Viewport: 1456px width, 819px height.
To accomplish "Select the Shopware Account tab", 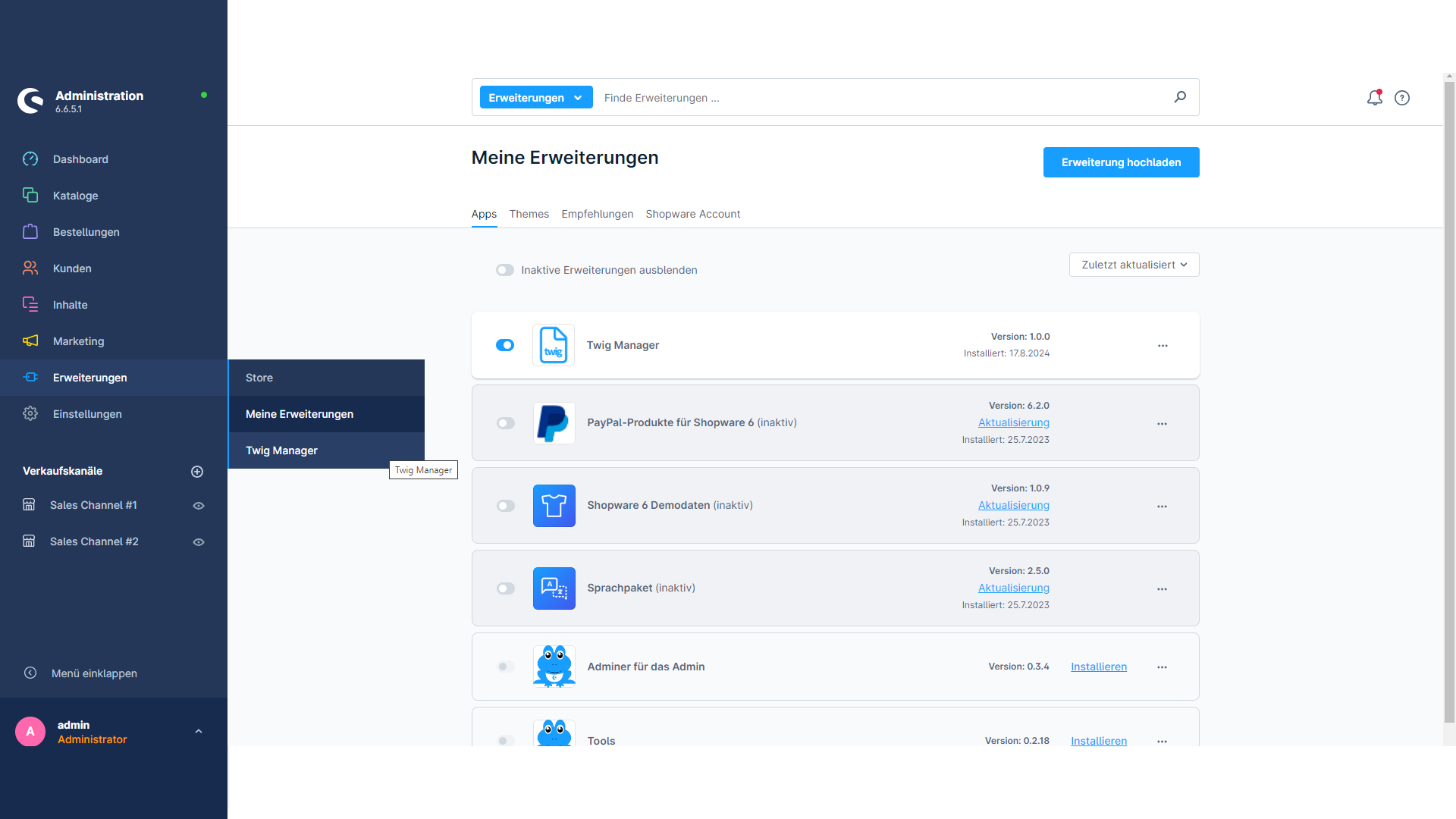I will tap(693, 213).
